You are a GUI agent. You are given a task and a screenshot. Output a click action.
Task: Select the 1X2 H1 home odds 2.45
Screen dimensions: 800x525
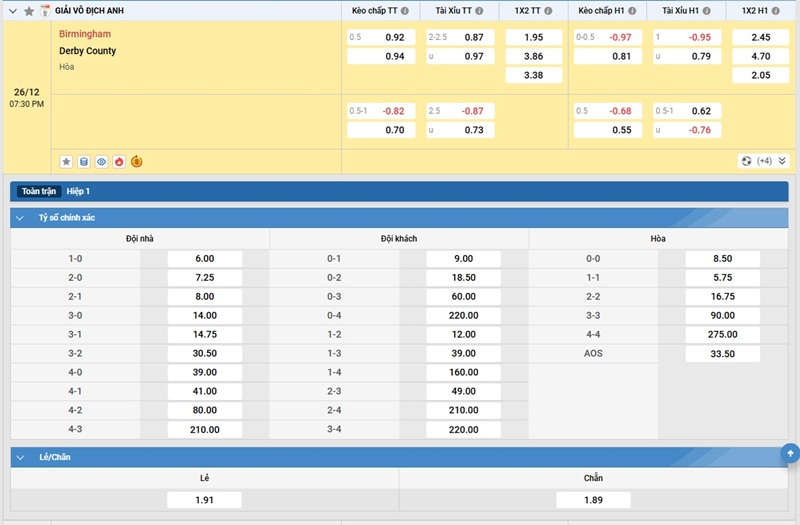tap(761, 37)
